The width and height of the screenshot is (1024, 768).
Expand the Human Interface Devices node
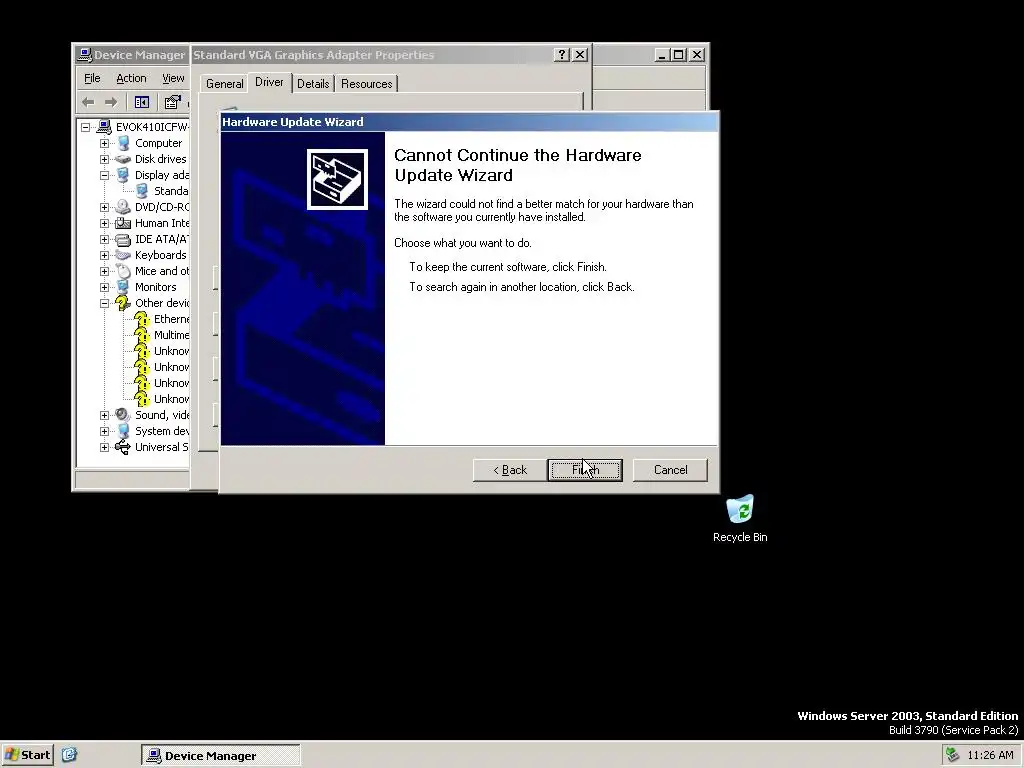(x=104, y=223)
